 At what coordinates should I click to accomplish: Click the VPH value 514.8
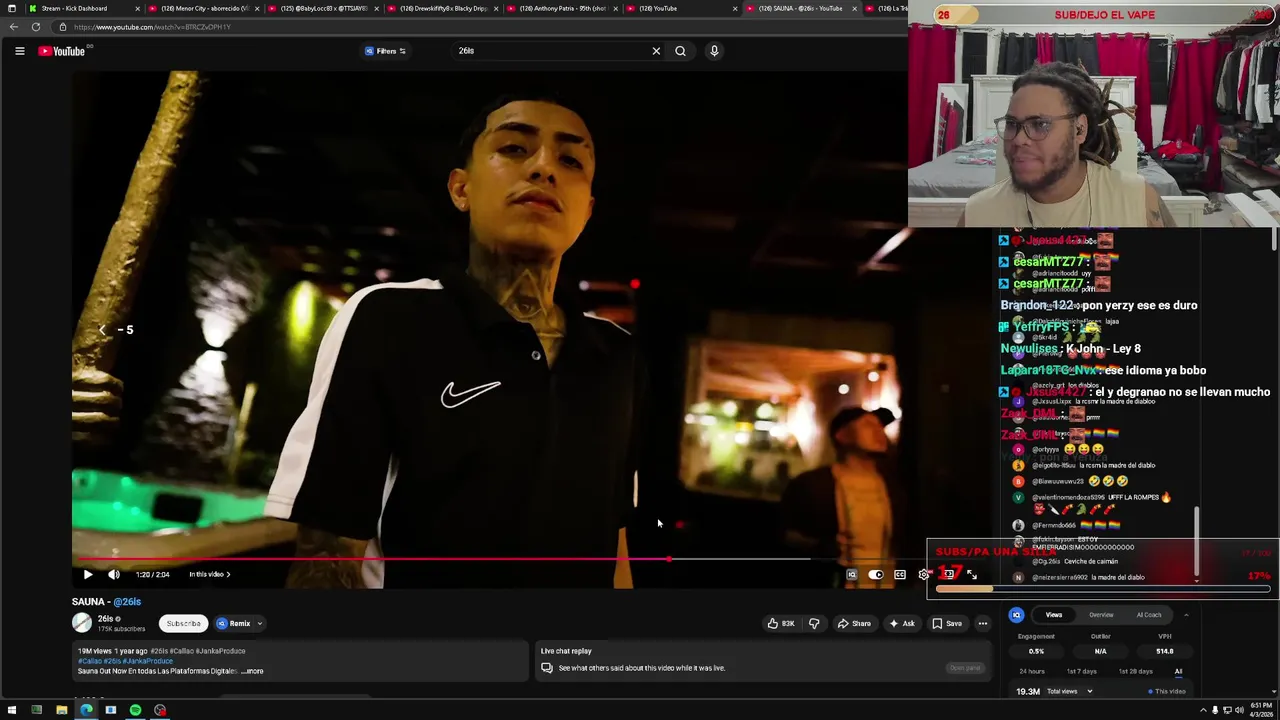tap(1165, 651)
